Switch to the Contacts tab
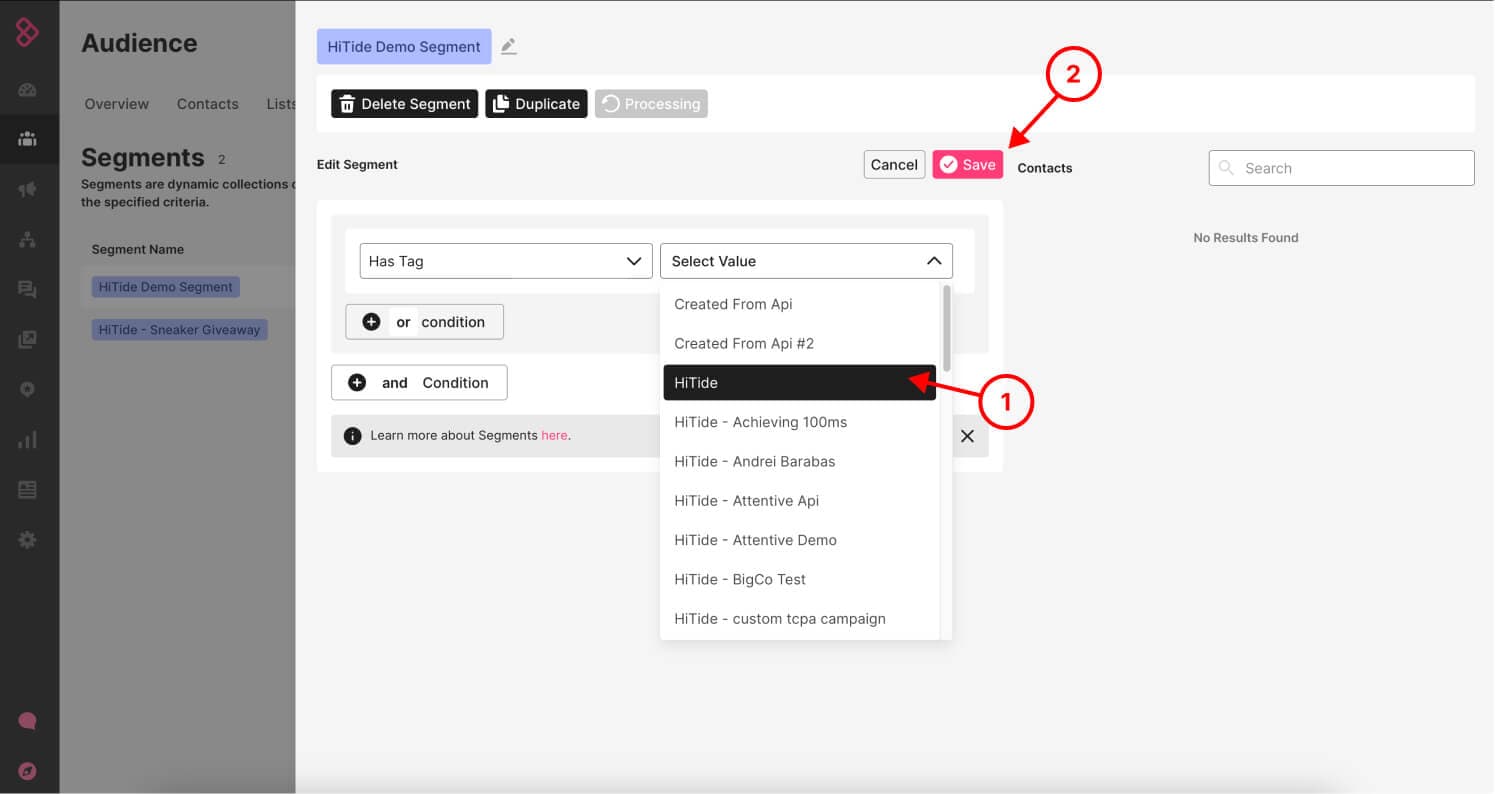 pos(208,104)
